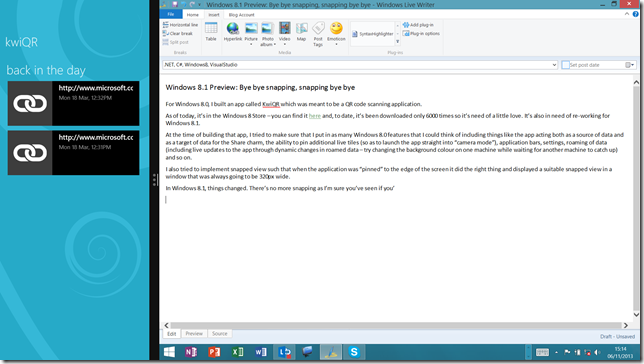Click the Add plug-in button
Viewport: 644px width, 364px height.
click(x=418, y=25)
